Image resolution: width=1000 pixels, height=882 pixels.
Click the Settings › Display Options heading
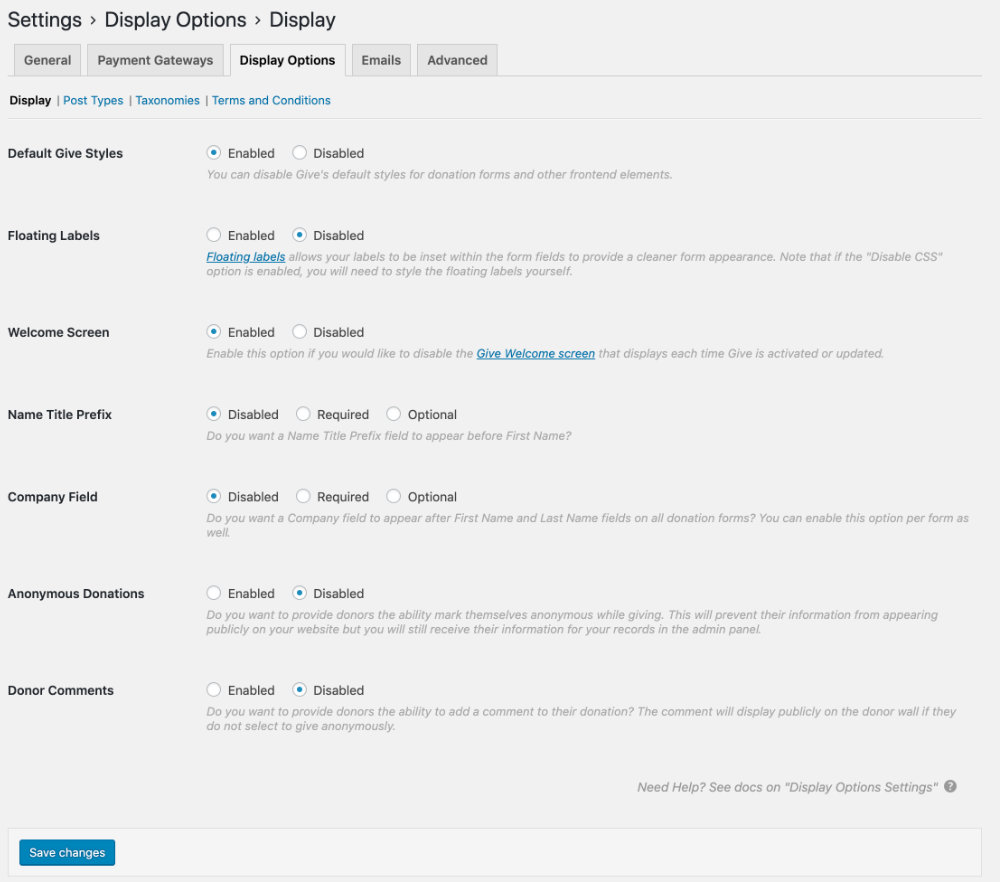point(172,20)
